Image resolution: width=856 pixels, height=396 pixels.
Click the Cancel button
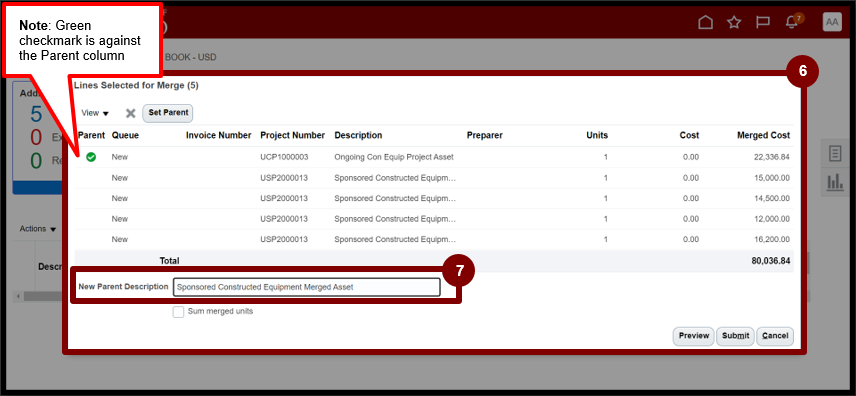click(x=775, y=336)
